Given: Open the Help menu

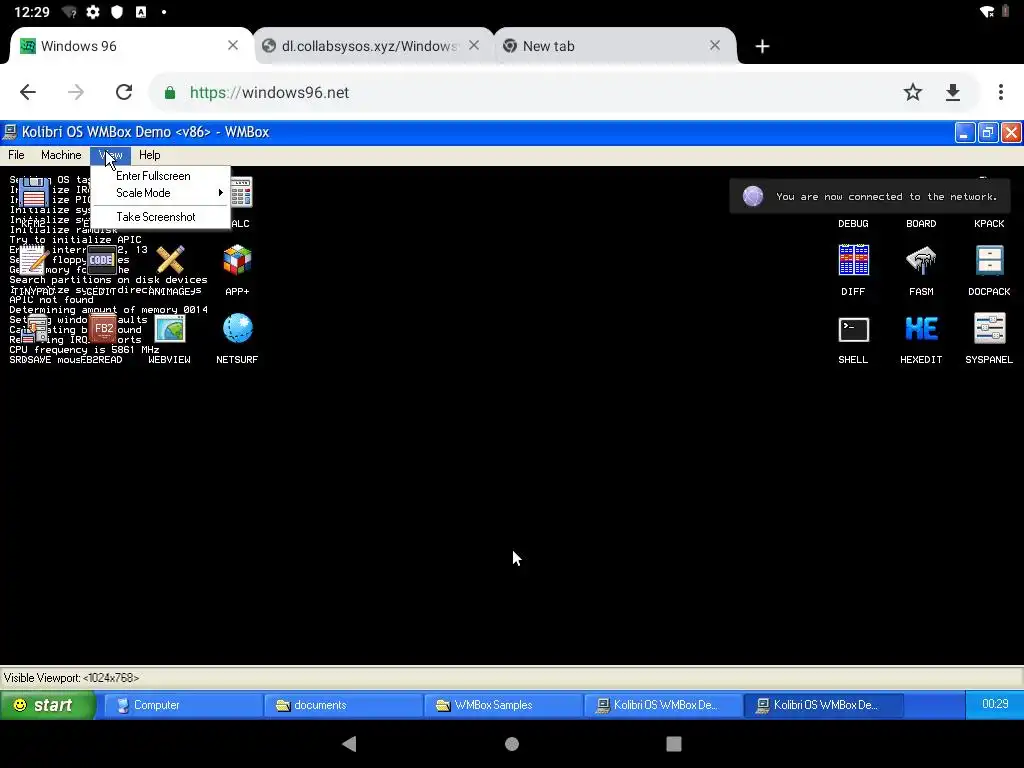Looking at the screenshot, I should 150,155.
